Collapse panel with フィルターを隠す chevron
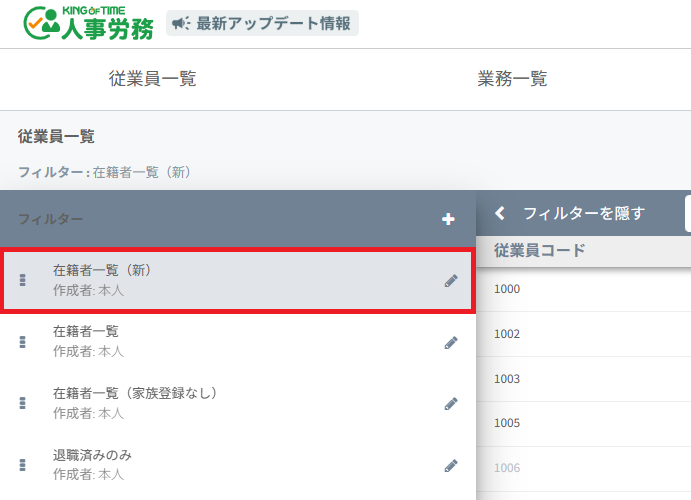691x500 pixels. point(500,213)
